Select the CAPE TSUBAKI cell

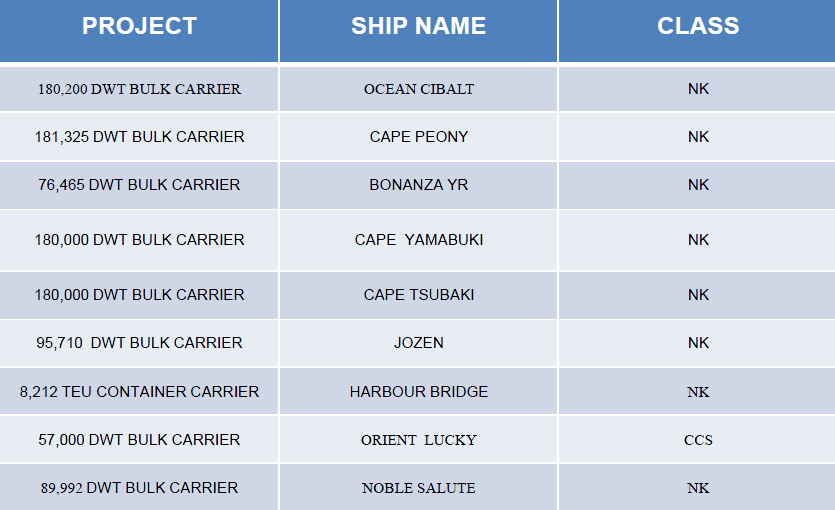pyautogui.click(x=419, y=295)
